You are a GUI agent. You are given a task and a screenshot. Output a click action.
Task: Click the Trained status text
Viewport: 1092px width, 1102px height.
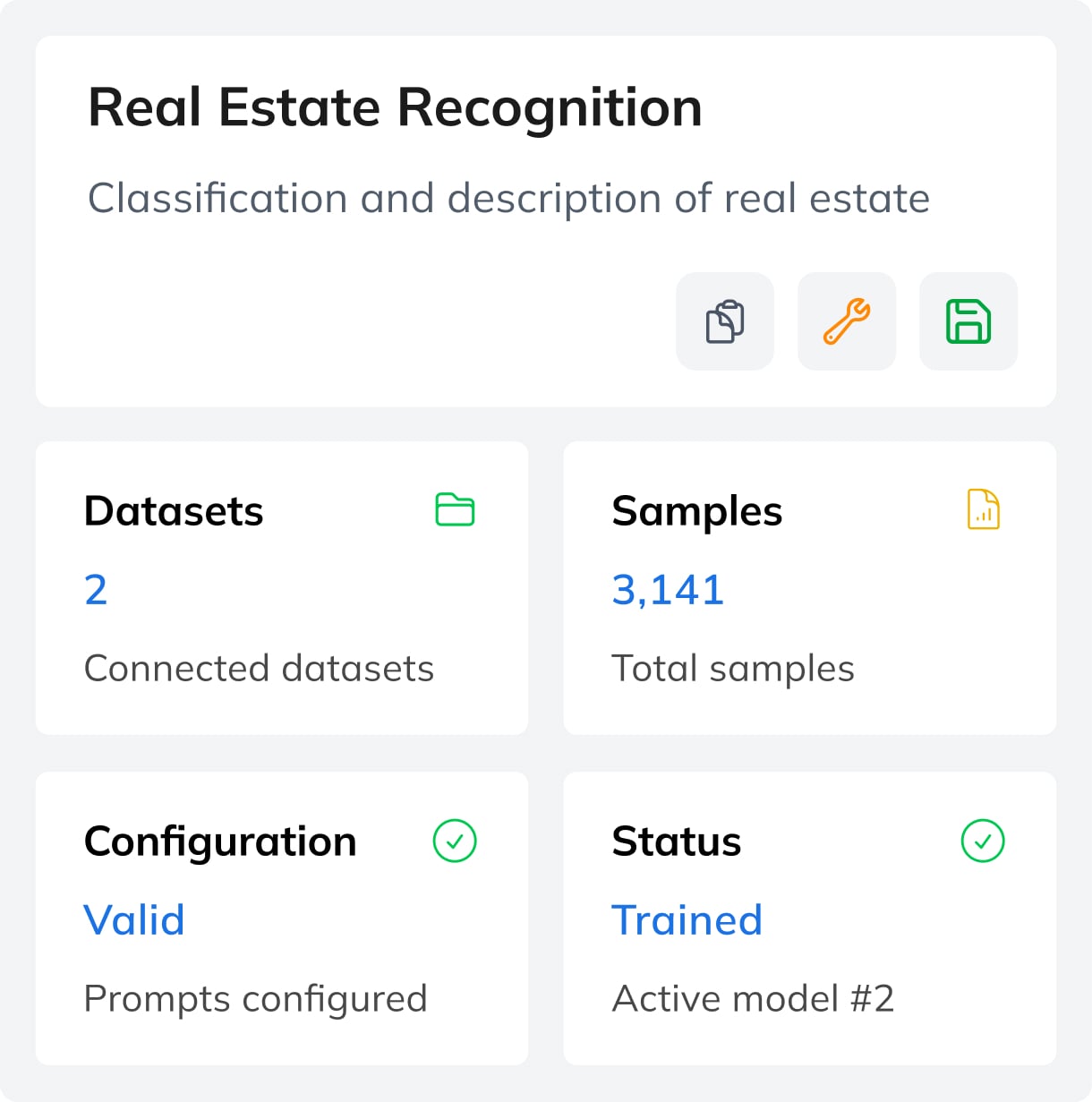pyautogui.click(x=687, y=920)
